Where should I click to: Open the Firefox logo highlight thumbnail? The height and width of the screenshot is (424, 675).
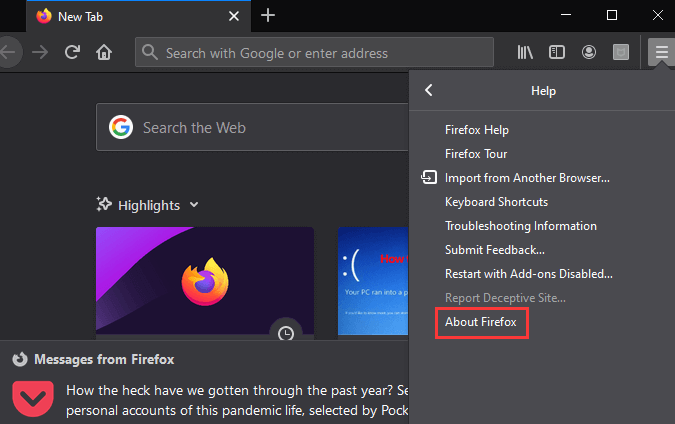coord(204,281)
